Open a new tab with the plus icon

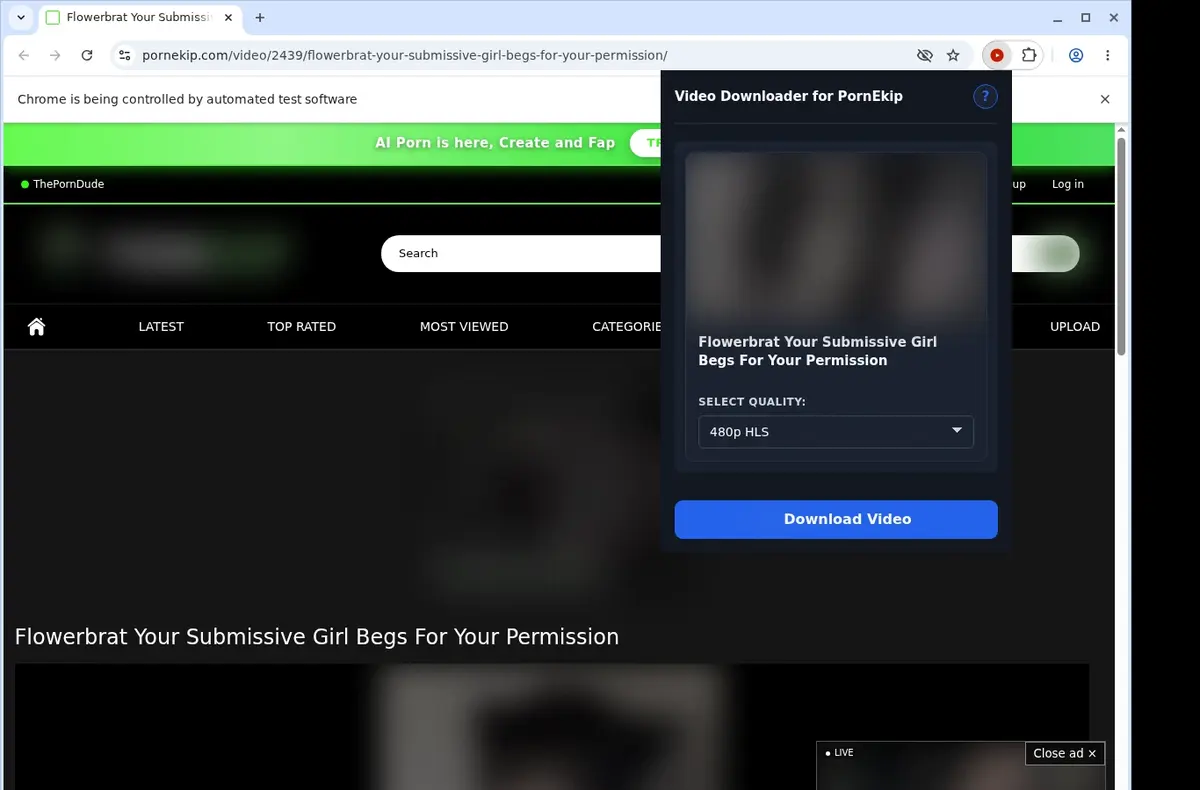(x=260, y=18)
